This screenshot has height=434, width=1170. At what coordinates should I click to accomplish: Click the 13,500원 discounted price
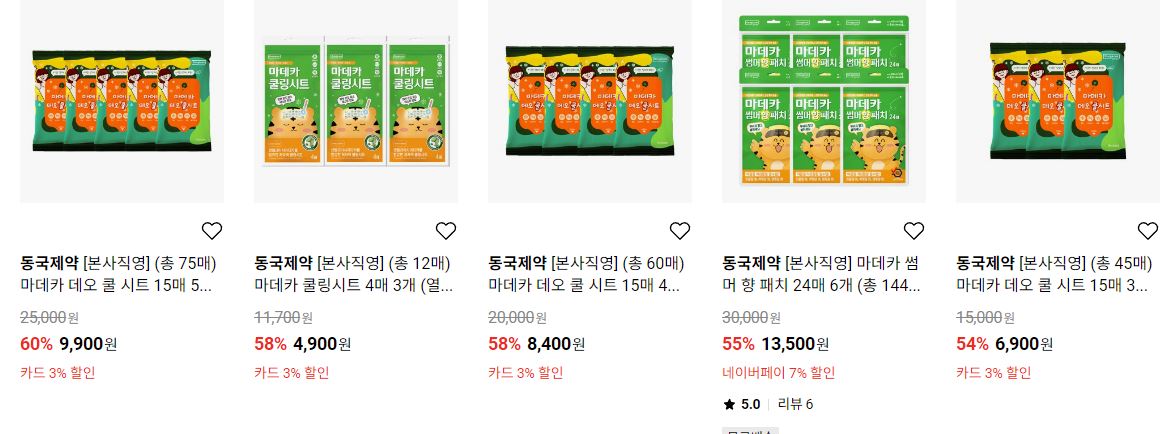pyautogui.click(x=795, y=344)
